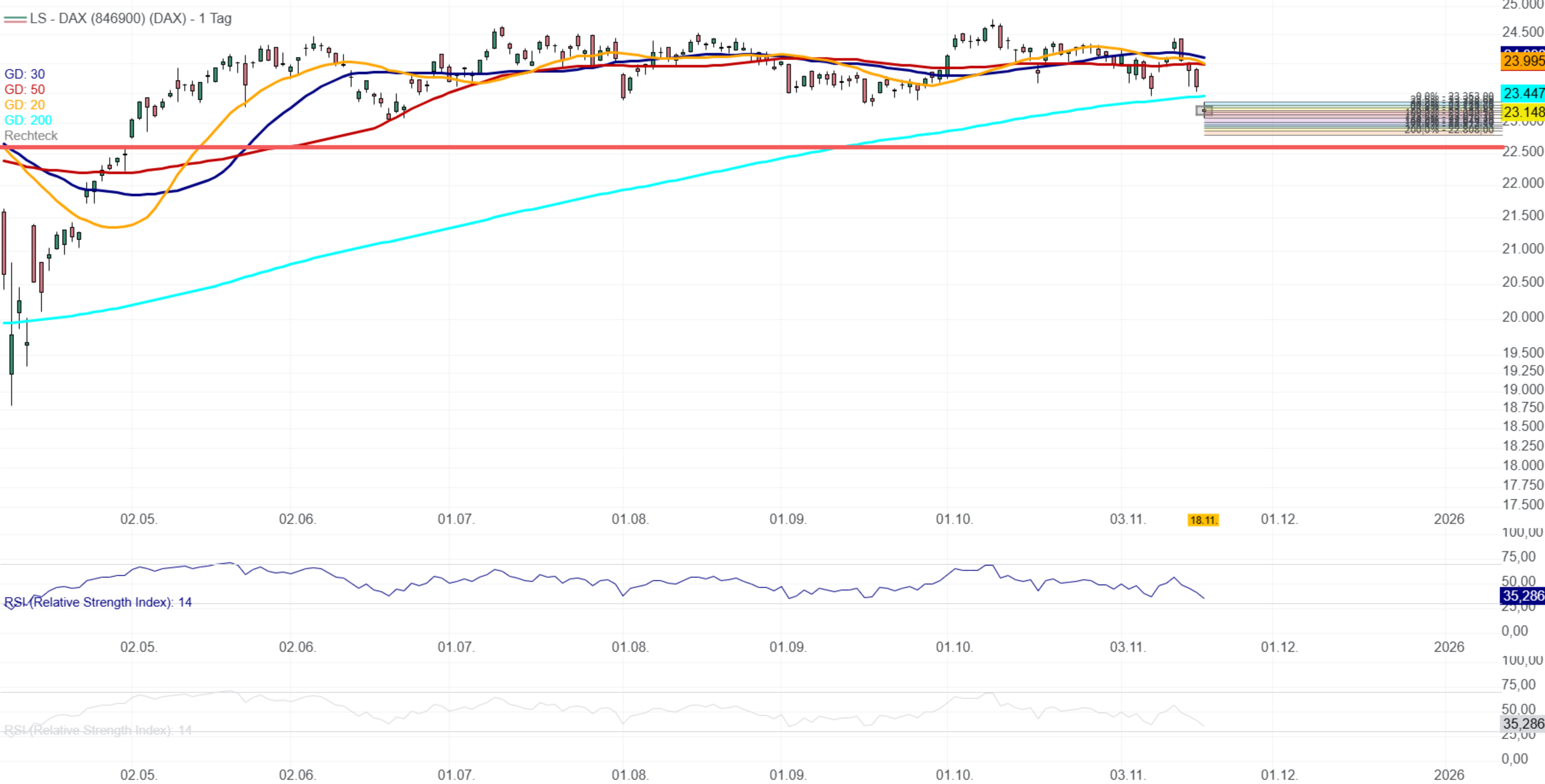1545x784 pixels.
Task: Click the cyan 23.447 price tag
Action: [1523, 93]
